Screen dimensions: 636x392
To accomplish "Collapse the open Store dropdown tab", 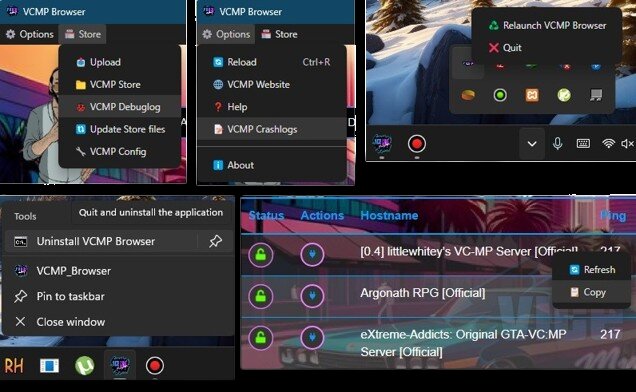I will pos(83,34).
